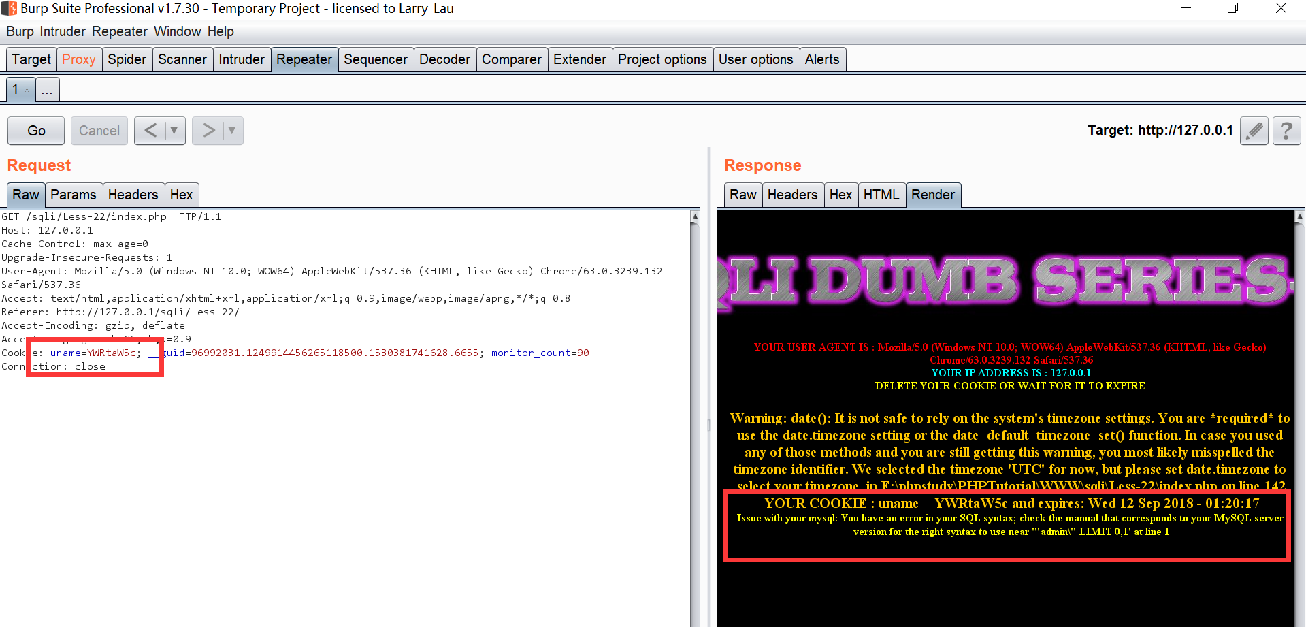Switch to the Sequencer tab

pyautogui.click(x=376, y=59)
